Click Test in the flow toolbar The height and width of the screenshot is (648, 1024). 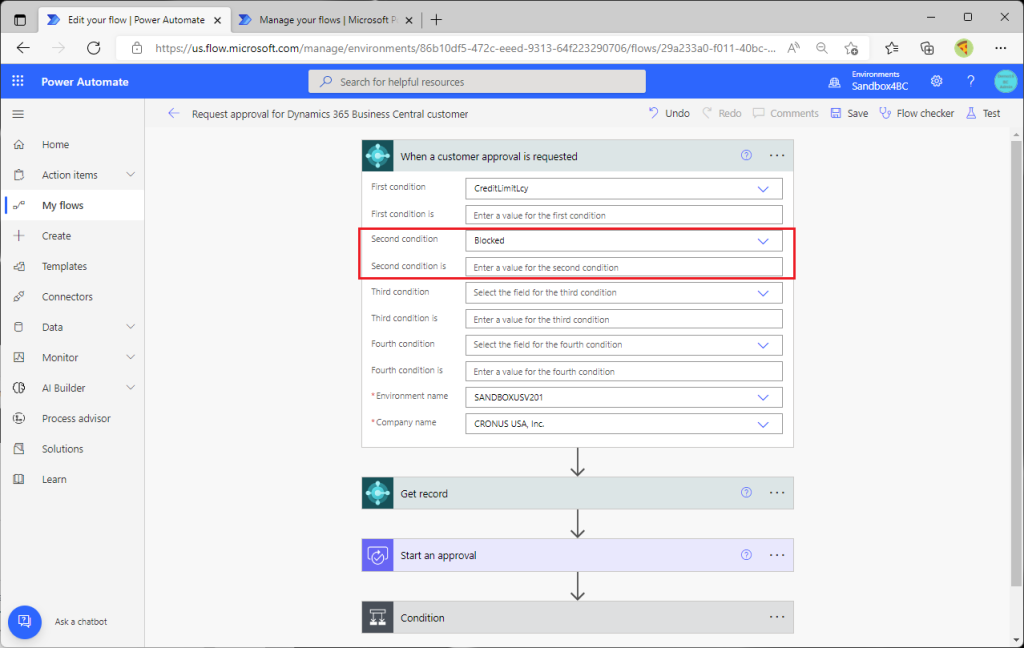pyautogui.click(x=984, y=113)
